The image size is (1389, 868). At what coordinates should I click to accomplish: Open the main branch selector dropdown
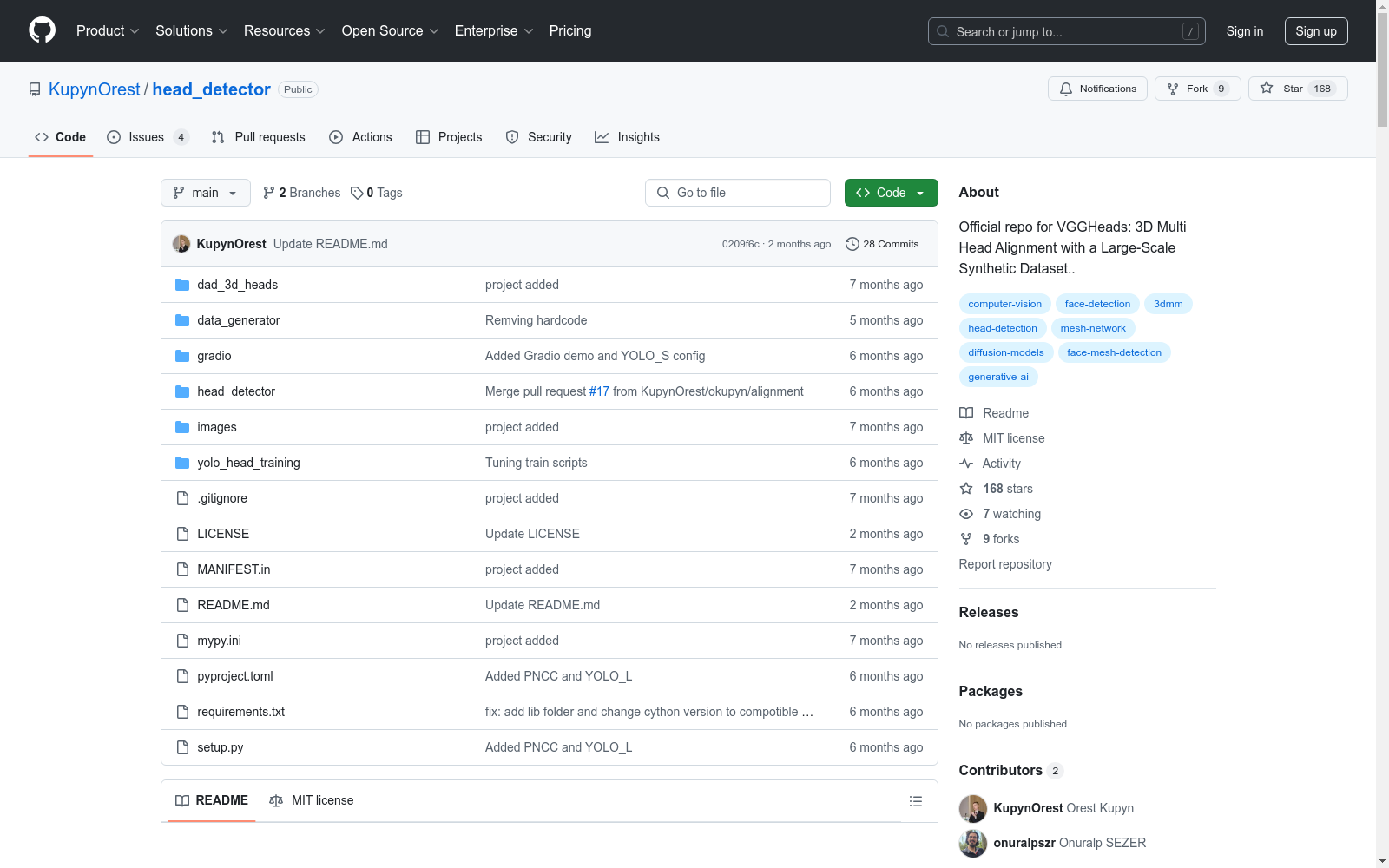click(206, 193)
